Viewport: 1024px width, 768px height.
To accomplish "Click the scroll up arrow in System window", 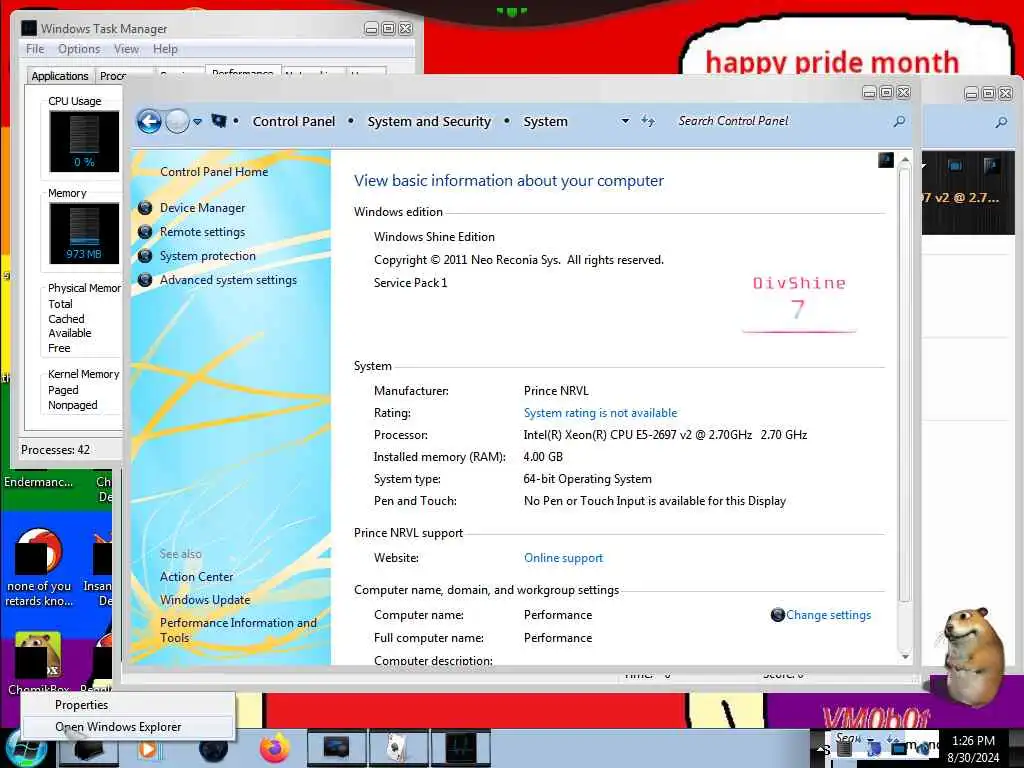I will coord(904,160).
